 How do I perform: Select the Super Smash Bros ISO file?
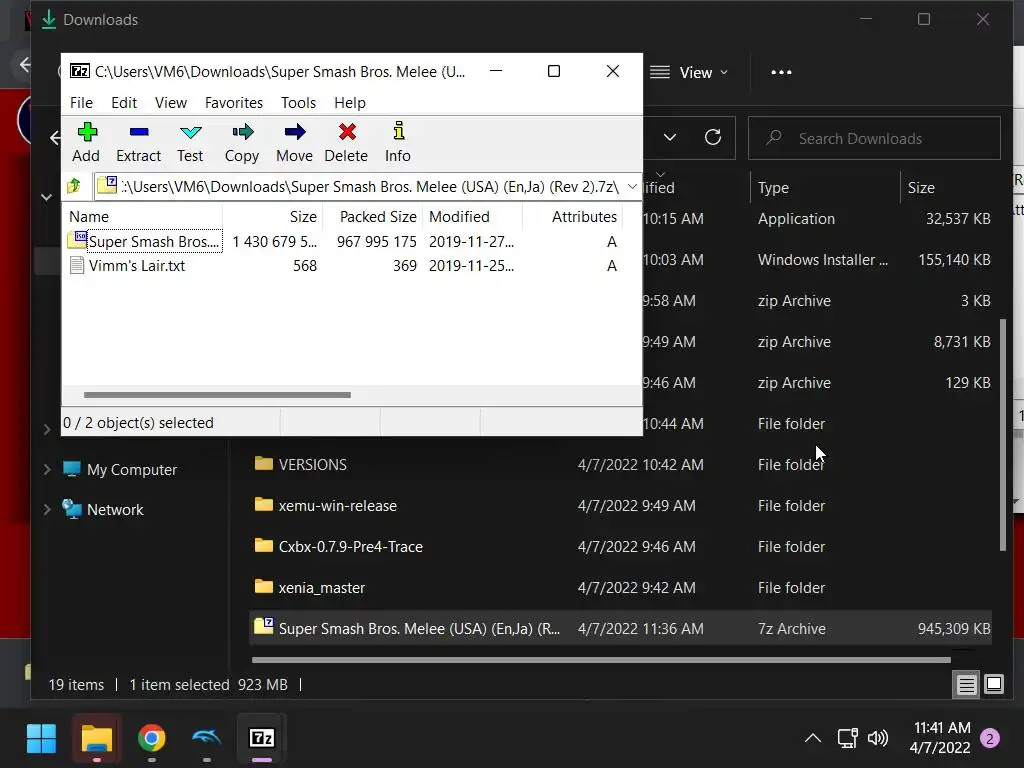(x=144, y=242)
